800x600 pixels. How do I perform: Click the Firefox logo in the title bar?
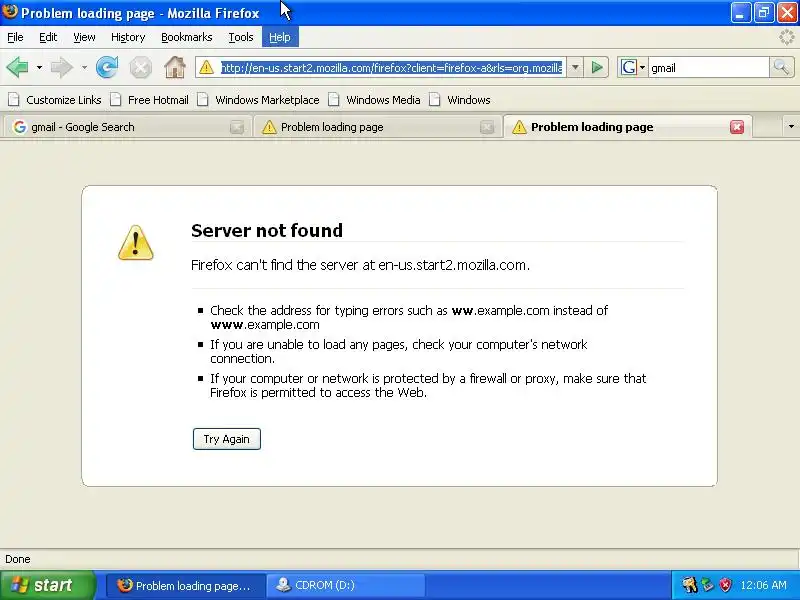[10, 12]
